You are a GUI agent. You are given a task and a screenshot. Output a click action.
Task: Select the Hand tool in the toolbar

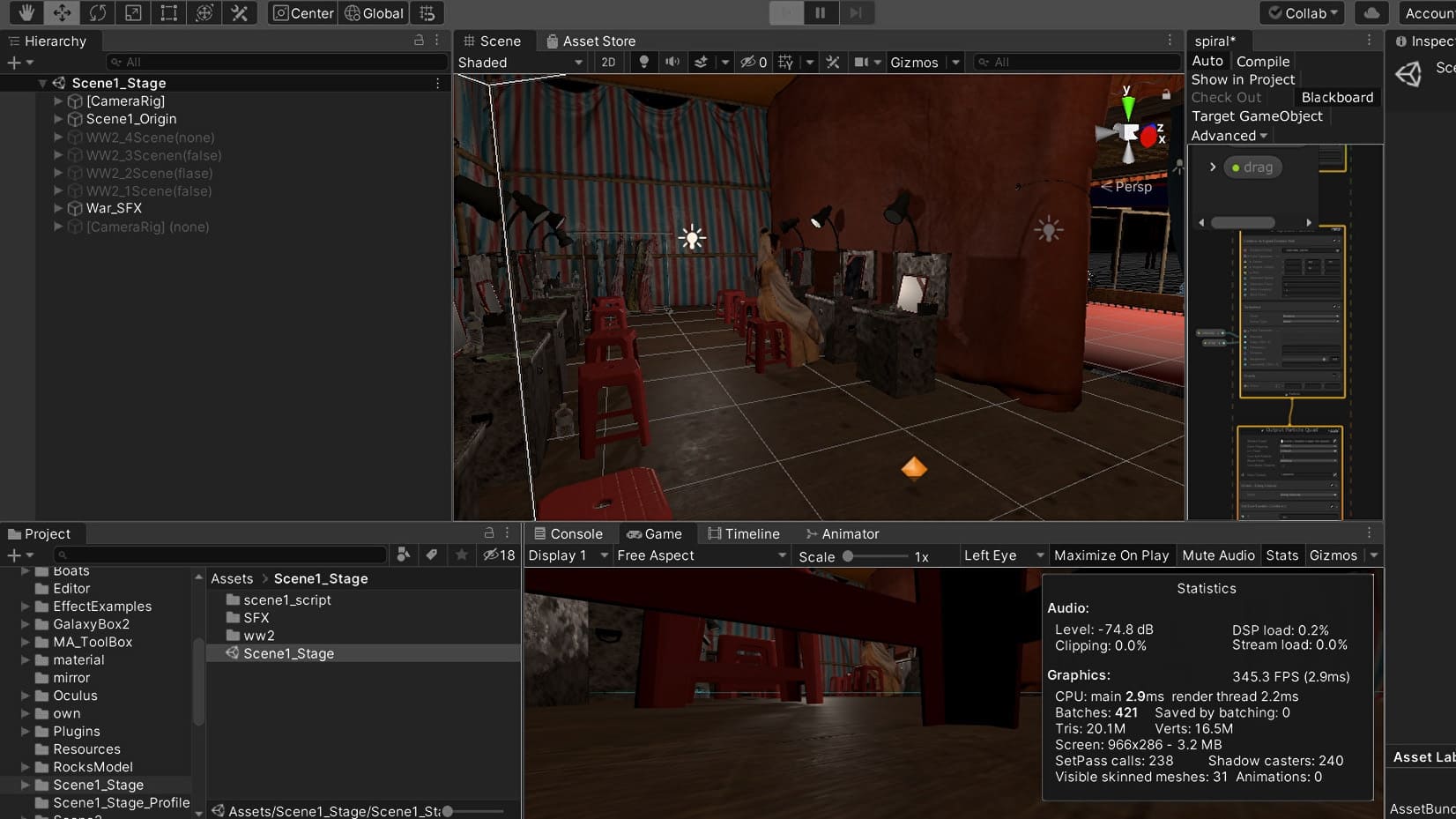point(26,12)
